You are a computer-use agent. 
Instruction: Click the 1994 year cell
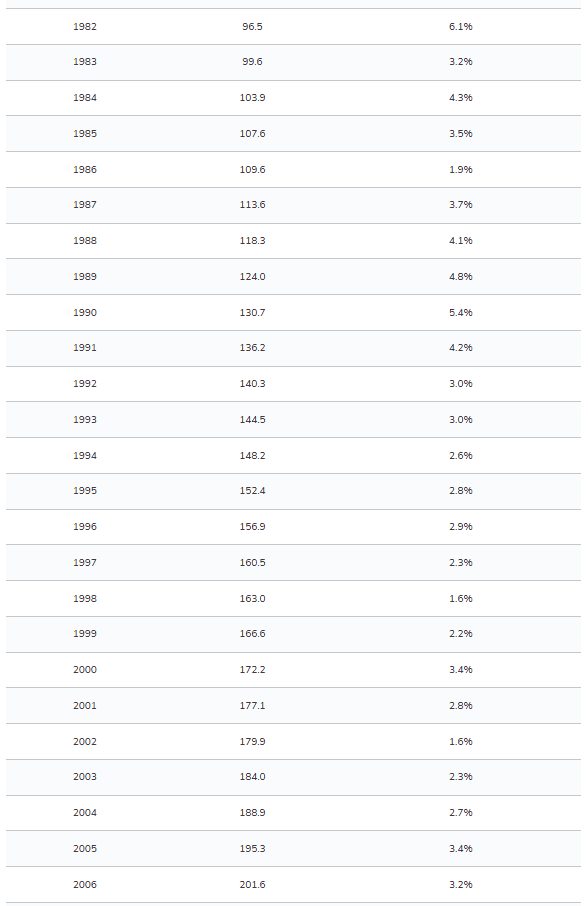coord(84,455)
